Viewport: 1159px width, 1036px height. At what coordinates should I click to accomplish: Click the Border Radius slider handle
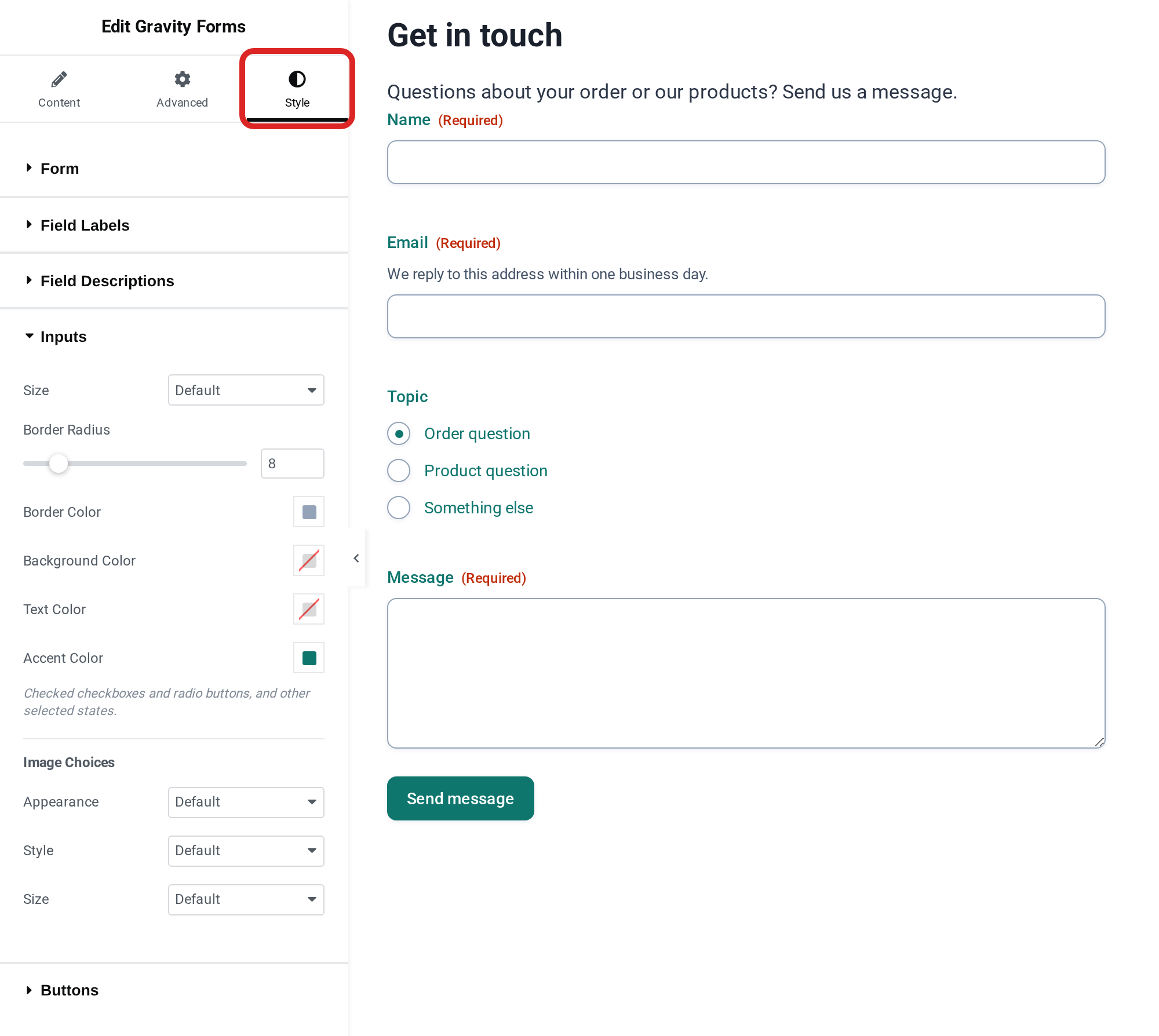point(59,464)
